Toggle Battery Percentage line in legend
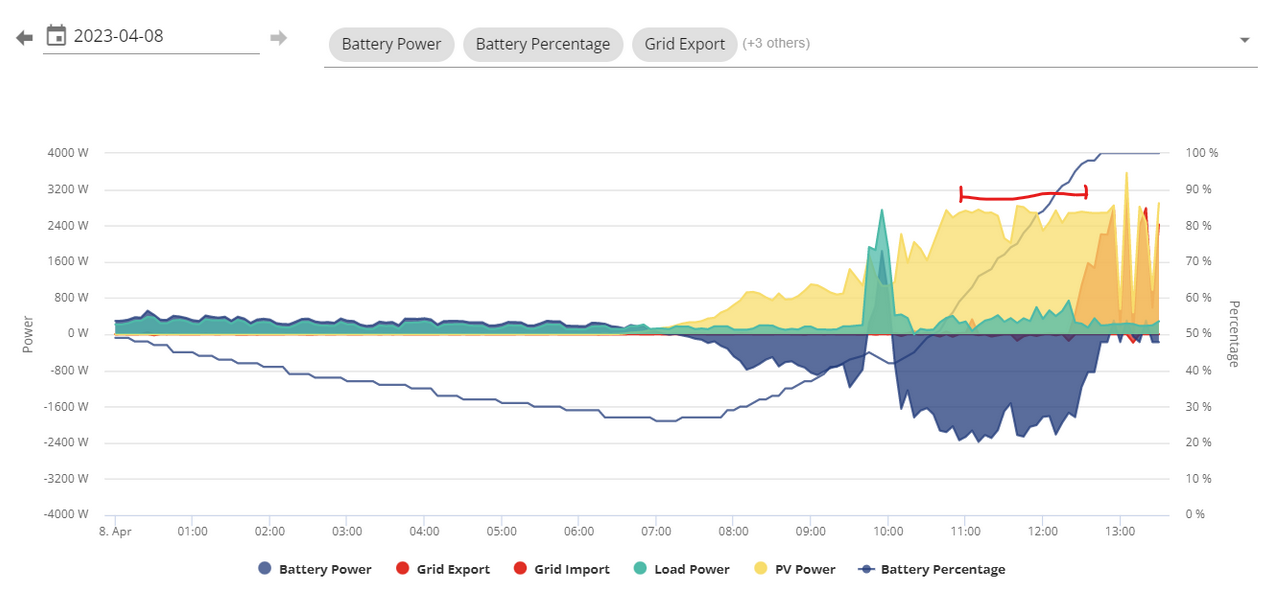 pyautogui.click(x=932, y=569)
